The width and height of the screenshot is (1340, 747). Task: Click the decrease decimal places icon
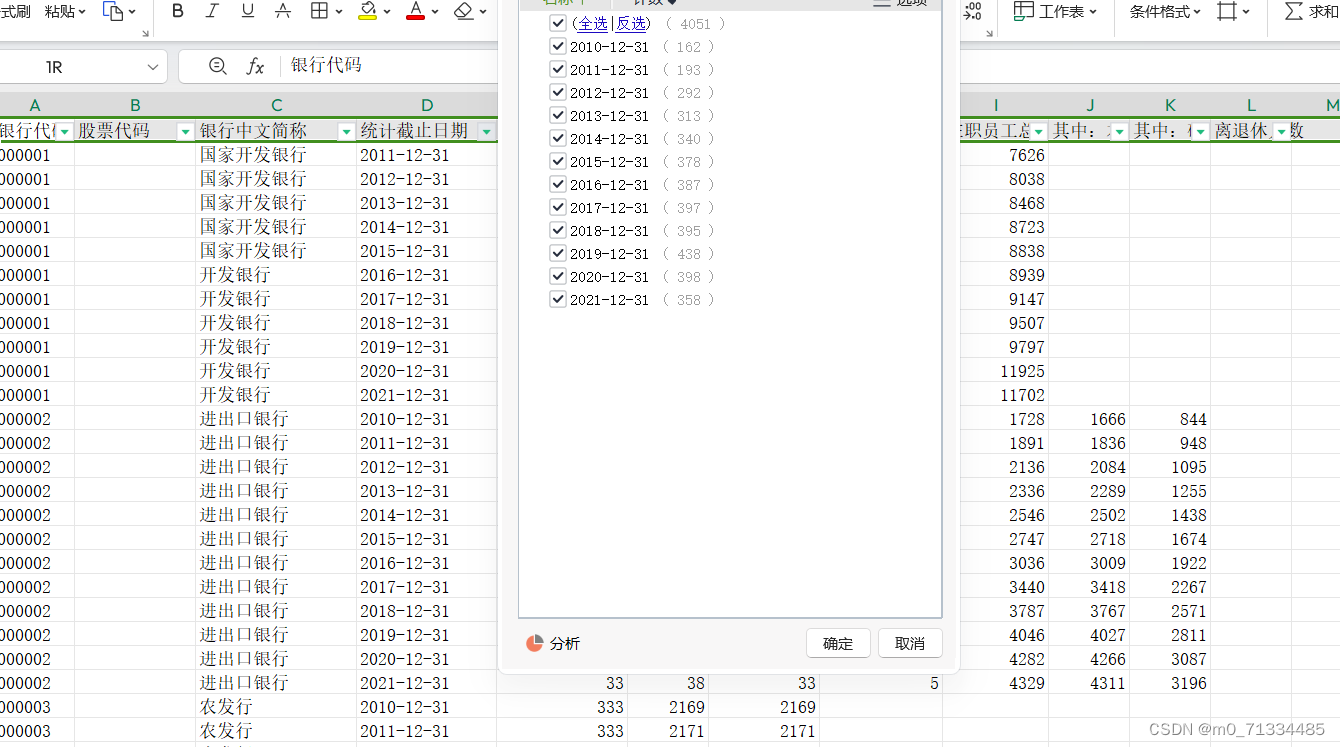point(972,11)
